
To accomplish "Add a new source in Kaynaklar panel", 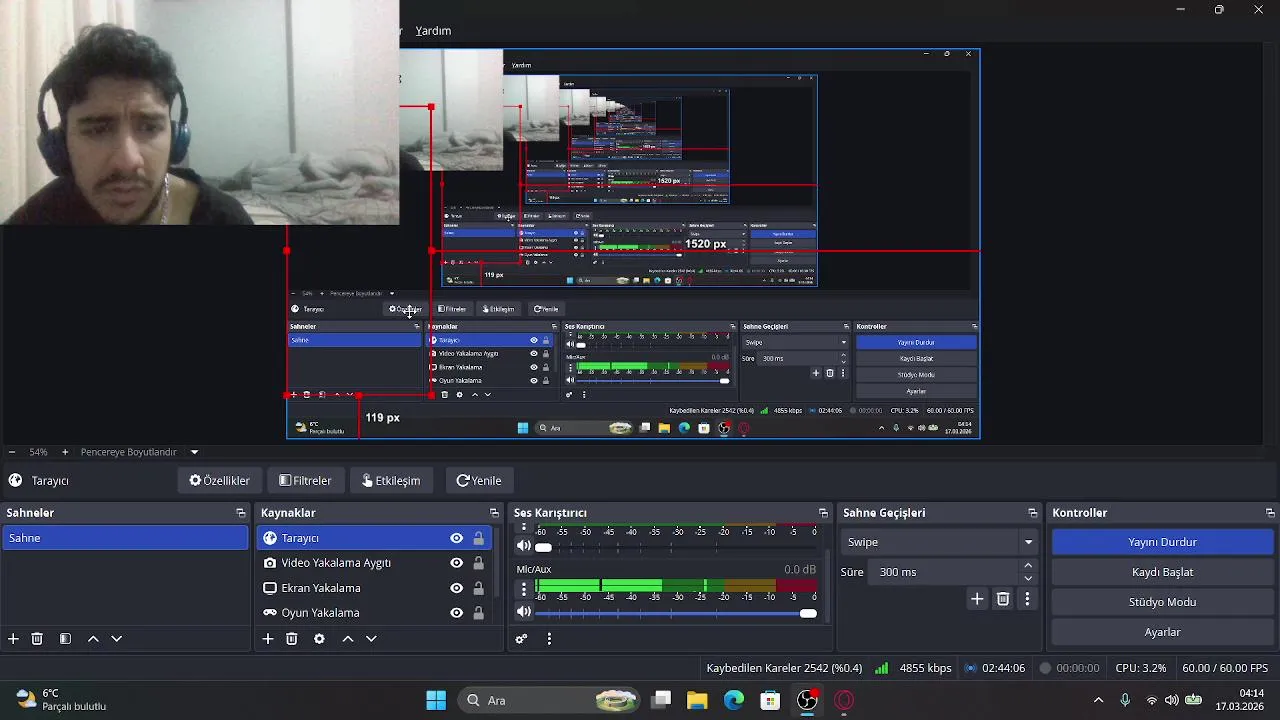I will point(268,638).
